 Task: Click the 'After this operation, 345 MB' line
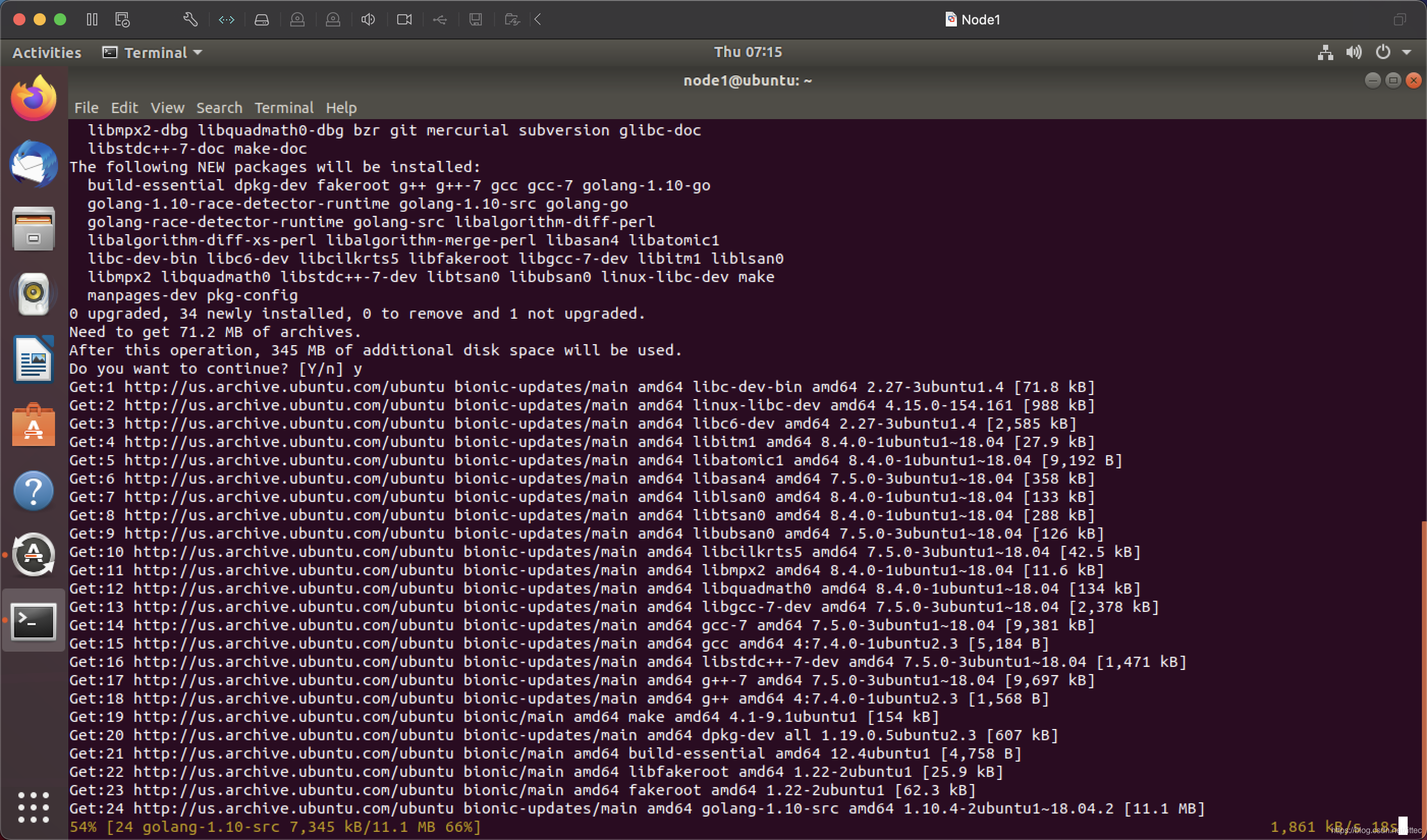coord(375,350)
